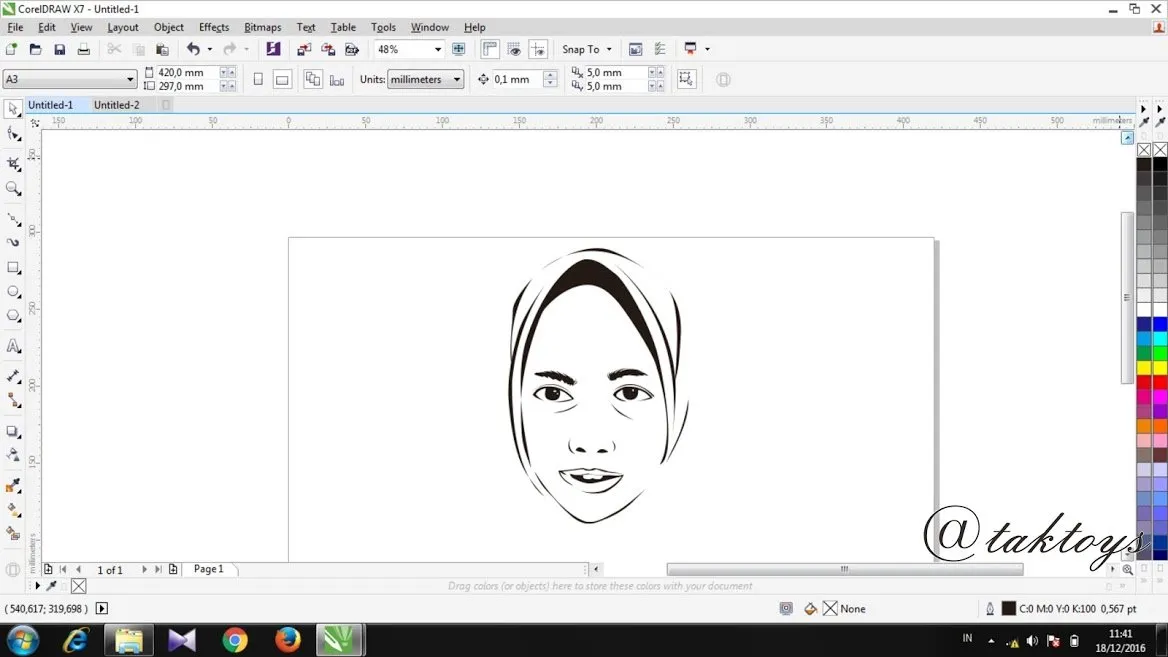Choose the Rectangle tool
1168x657 pixels.
[13, 268]
